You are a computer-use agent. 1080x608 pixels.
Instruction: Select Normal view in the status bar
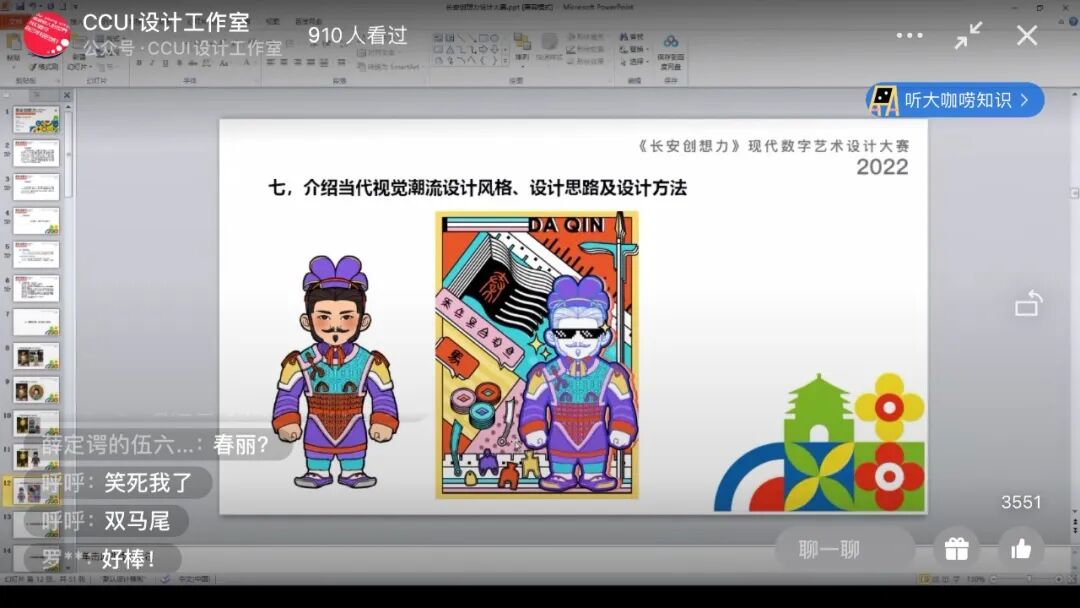923,579
